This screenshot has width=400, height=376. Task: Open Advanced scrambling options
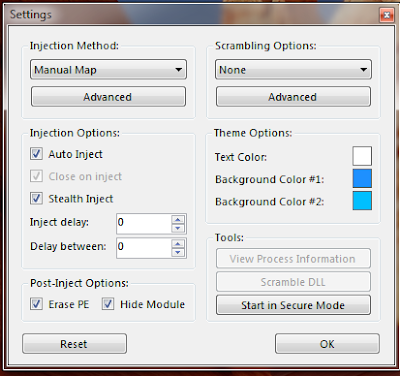(x=293, y=97)
